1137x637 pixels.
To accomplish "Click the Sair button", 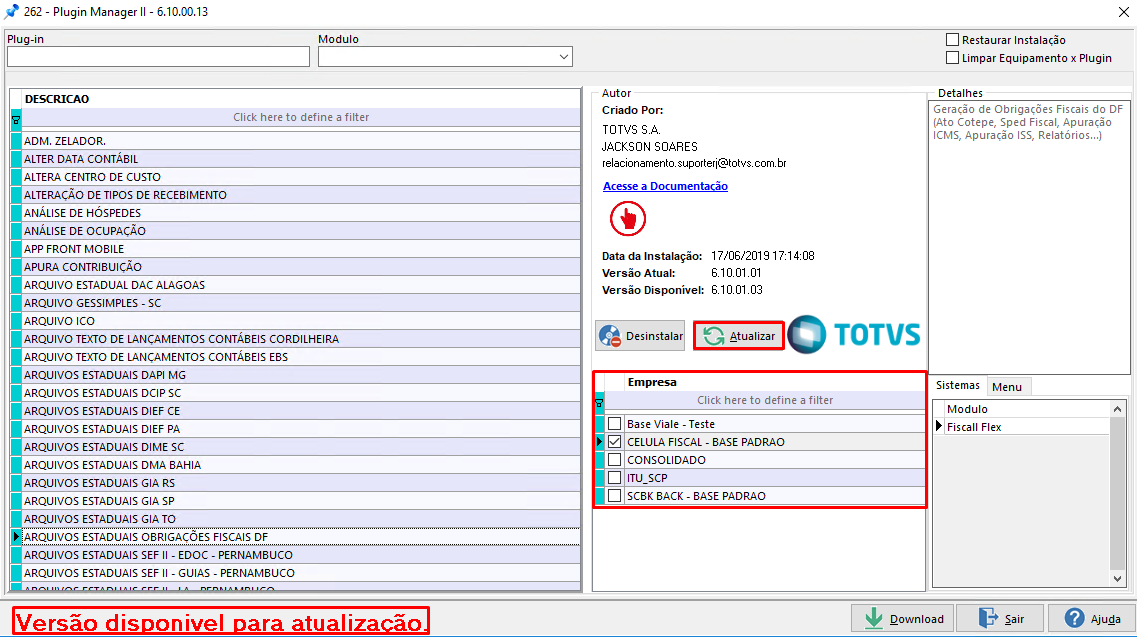I will click(x=1001, y=619).
